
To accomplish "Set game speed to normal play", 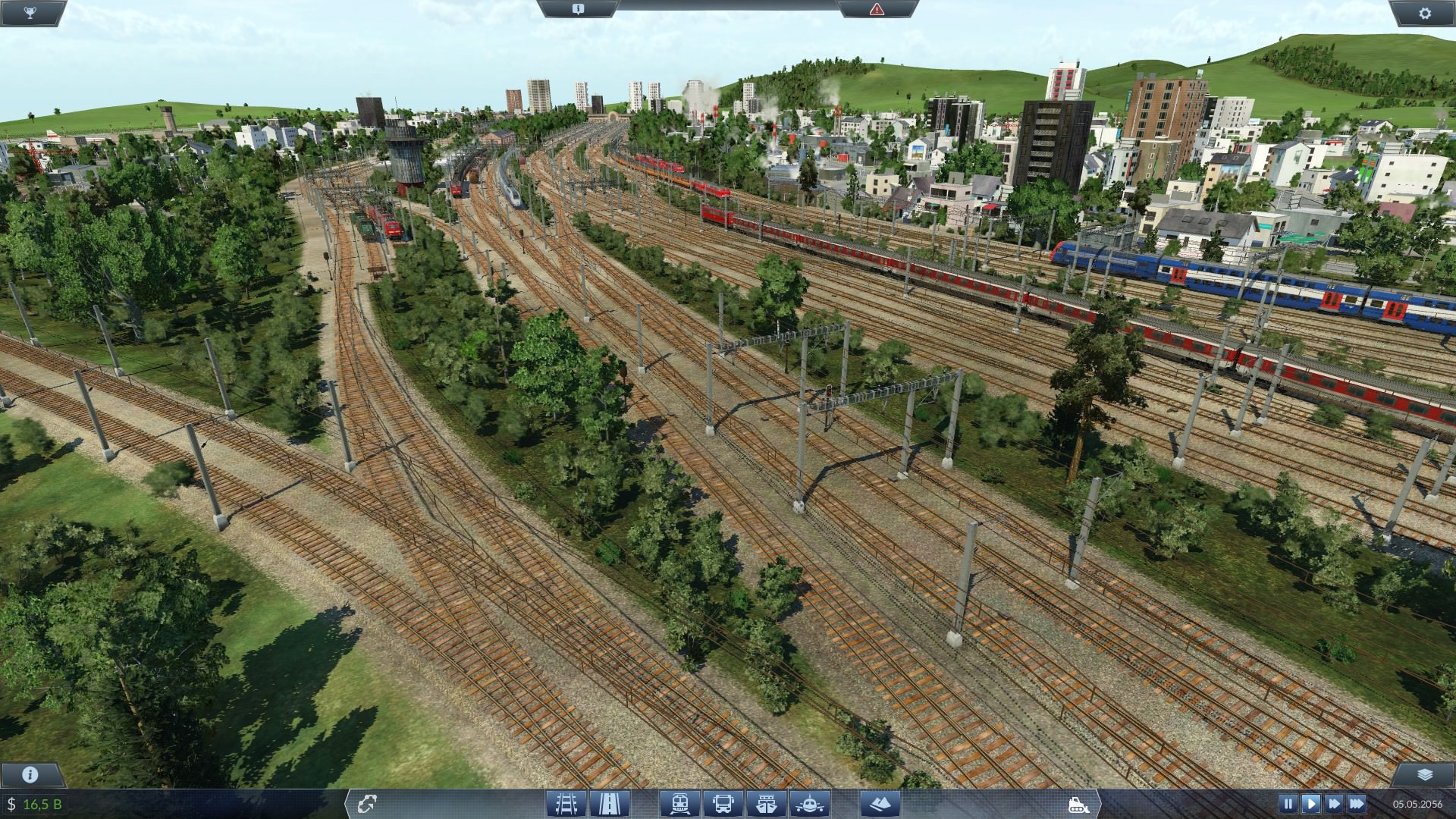I will pyautogui.click(x=1311, y=803).
